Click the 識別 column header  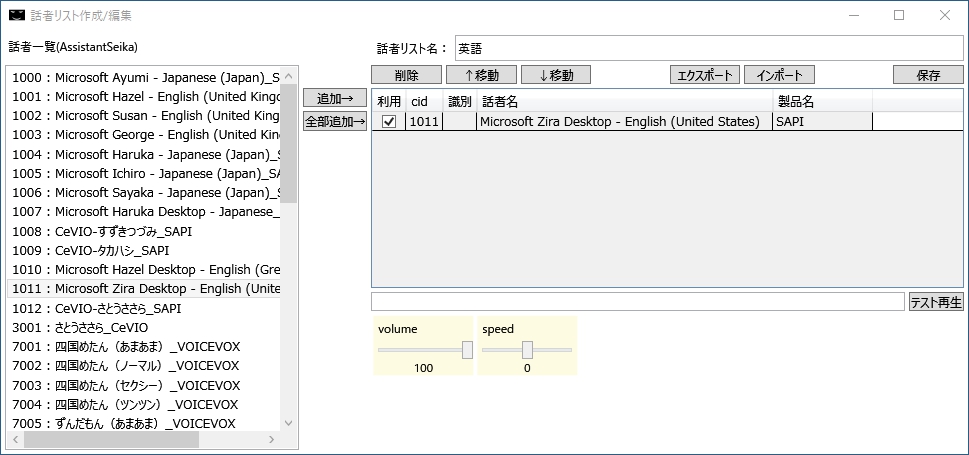(460, 101)
